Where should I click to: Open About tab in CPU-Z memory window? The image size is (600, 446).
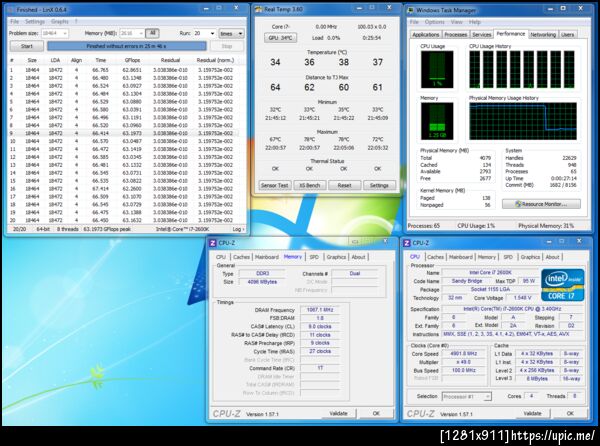pyautogui.click(x=359, y=257)
